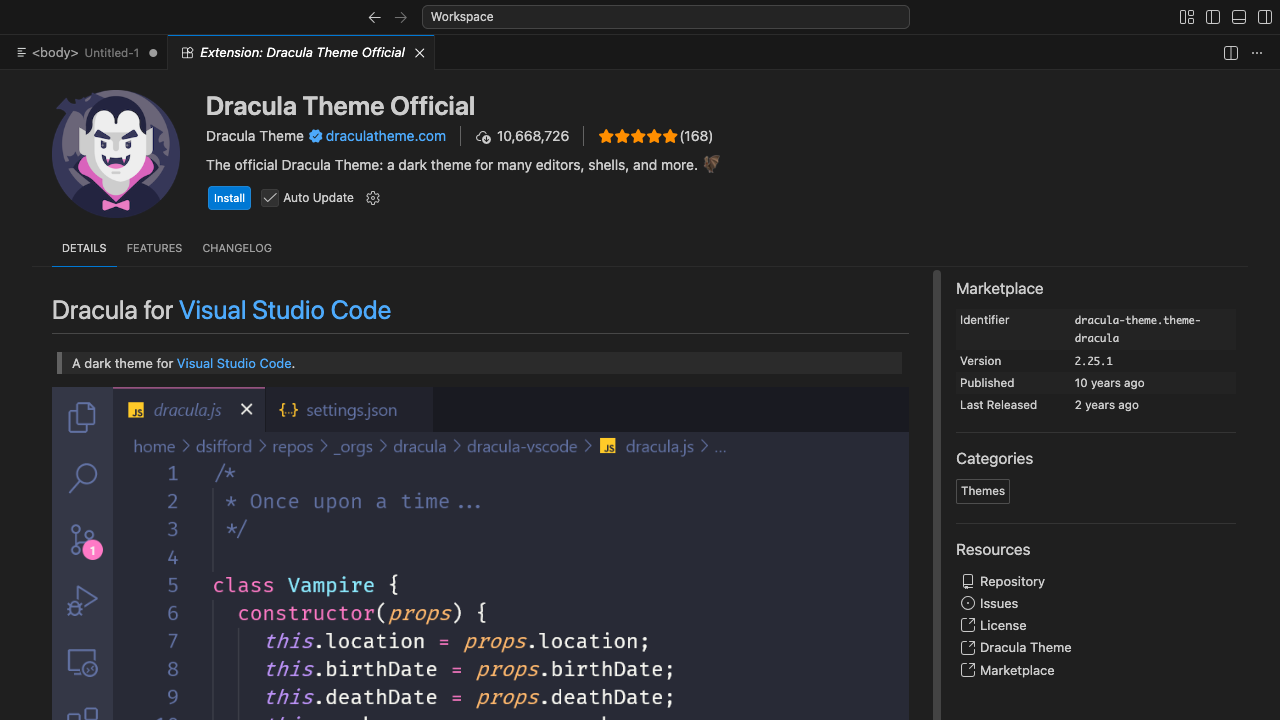Click the Run and Debug icon in preview

pos(82,600)
